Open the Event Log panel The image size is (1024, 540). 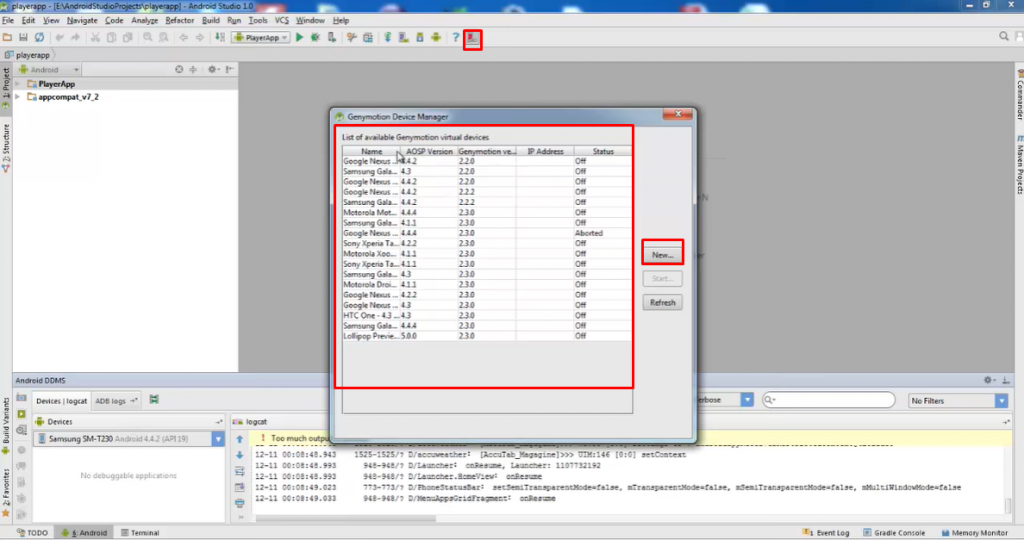826,533
